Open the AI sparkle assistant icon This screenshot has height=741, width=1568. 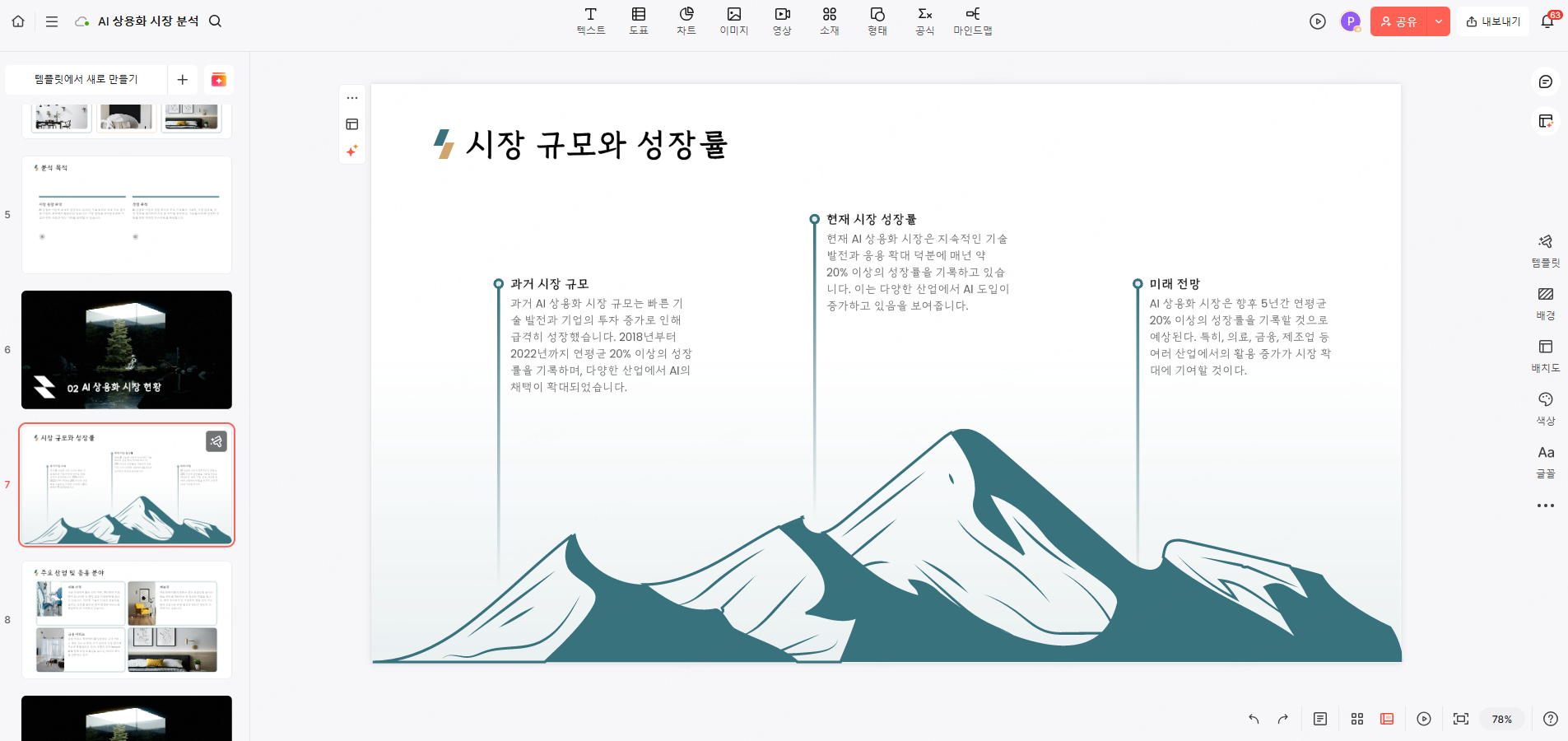352,151
